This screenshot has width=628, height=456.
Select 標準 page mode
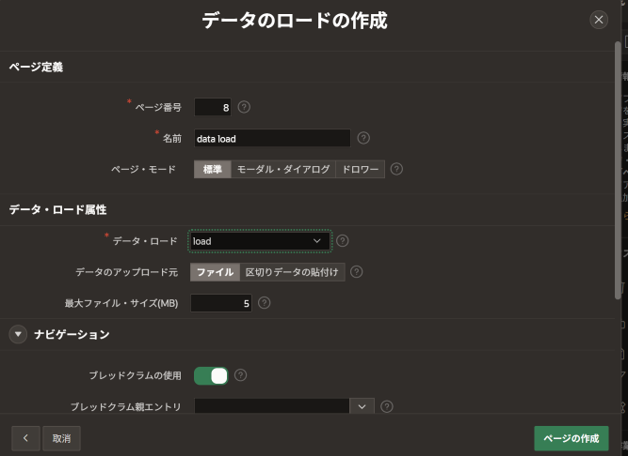tap(212, 169)
